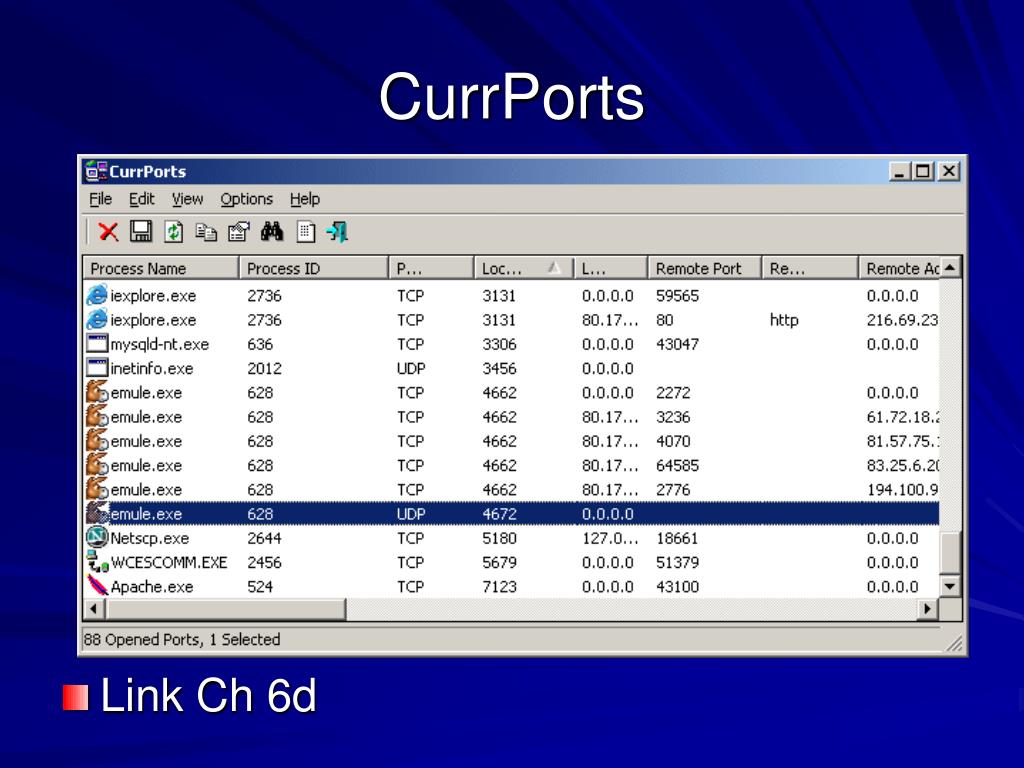Open the Edit menu
The height and width of the screenshot is (768, 1024).
(x=142, y=199)
